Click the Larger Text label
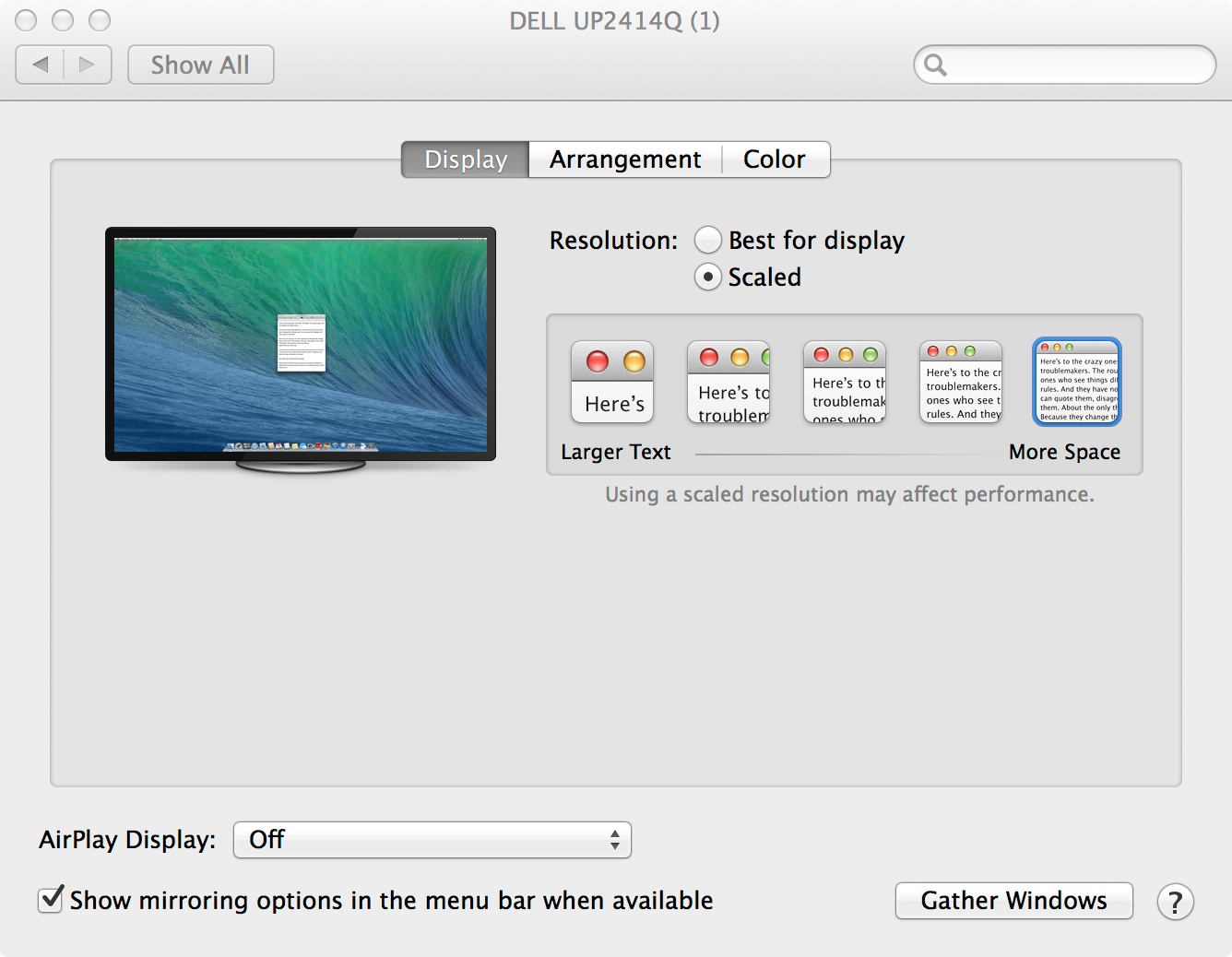This screenshot has width=1232, height=957. (x=616, y=452)
